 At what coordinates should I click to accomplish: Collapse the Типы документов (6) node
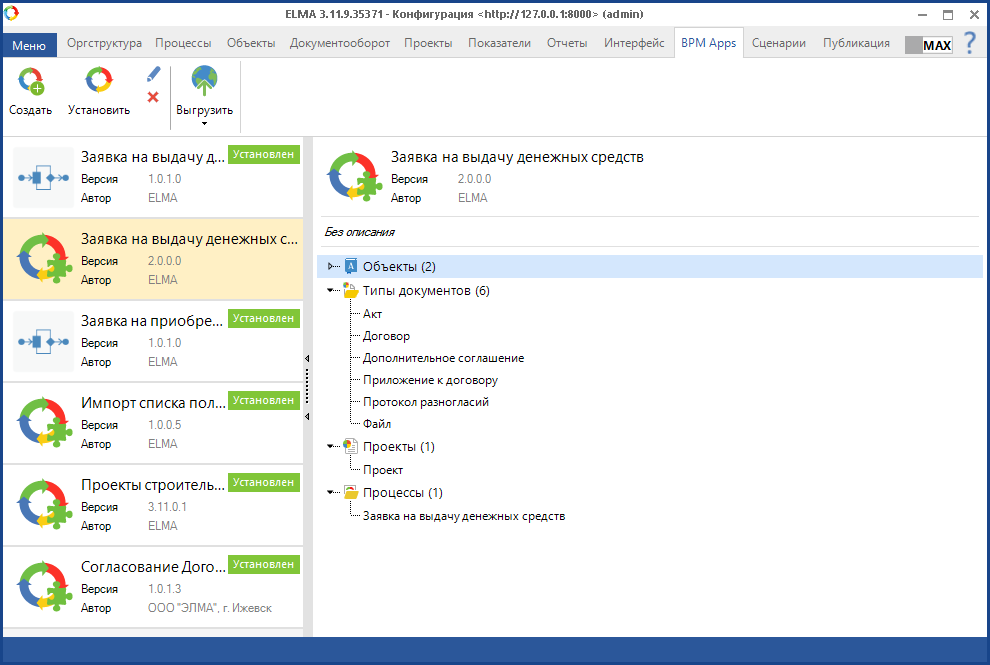[330, 291]
